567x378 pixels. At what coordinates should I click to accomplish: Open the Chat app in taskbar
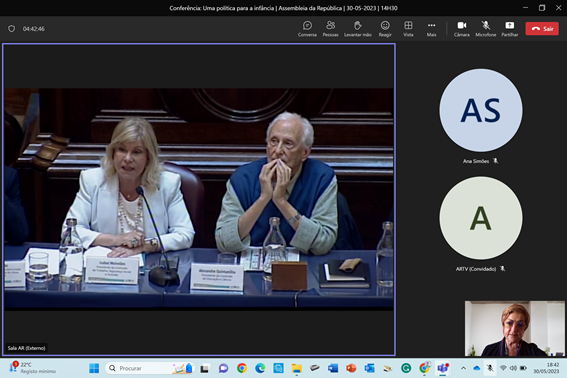[223, 368]
